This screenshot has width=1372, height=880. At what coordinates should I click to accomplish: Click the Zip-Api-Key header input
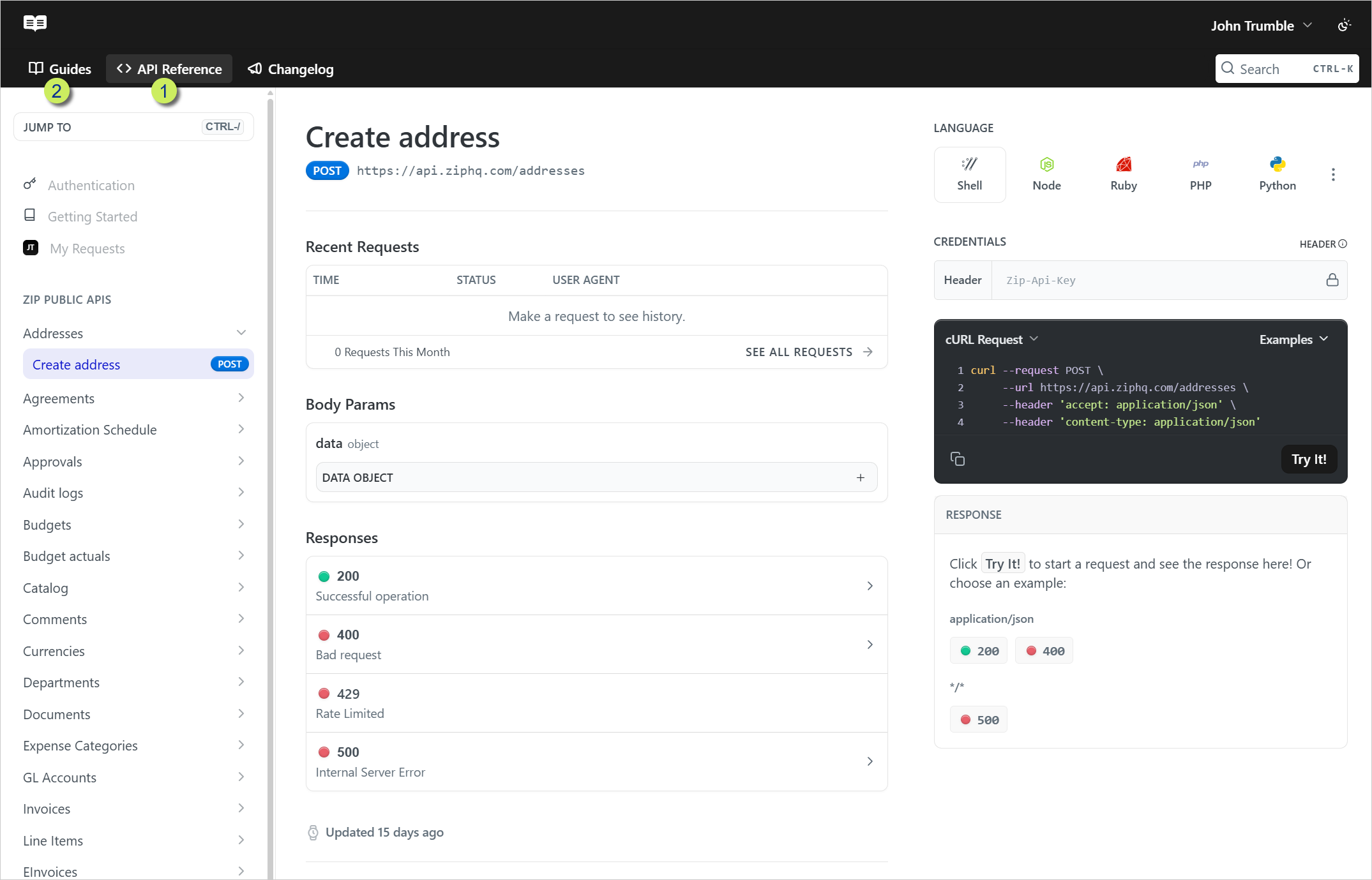point(1157,280)
